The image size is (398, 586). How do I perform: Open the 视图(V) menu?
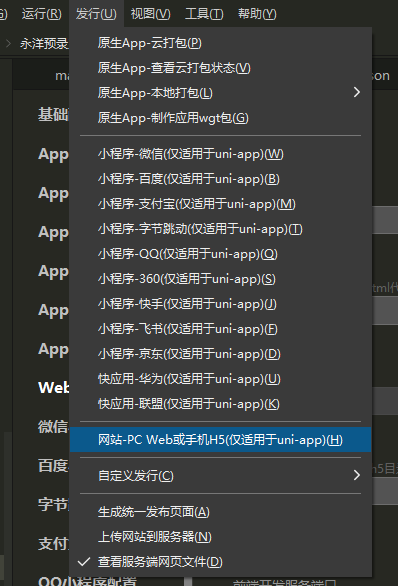[151, 14]
